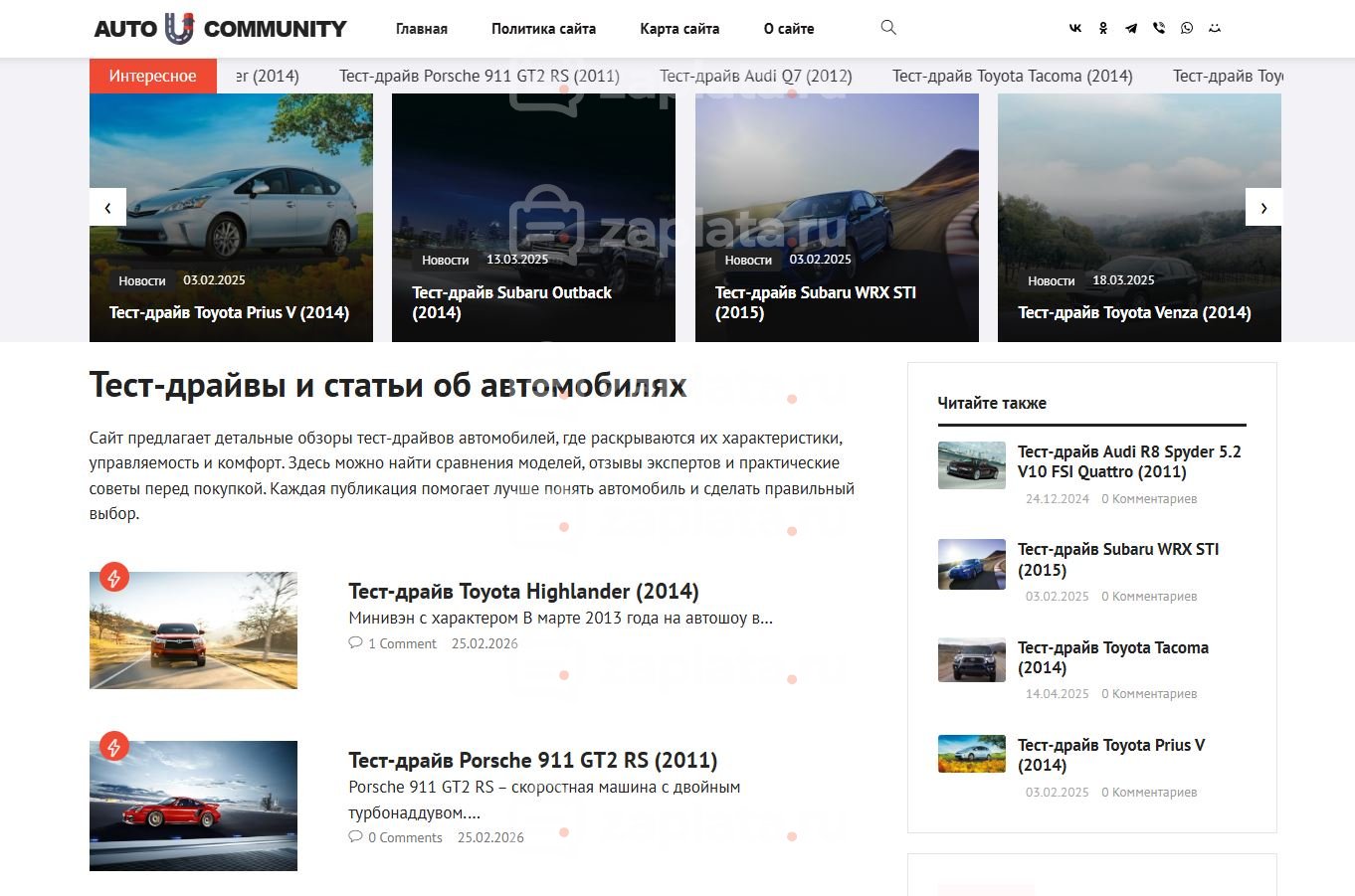Click the smiley face social icon

pos(1215,29)
